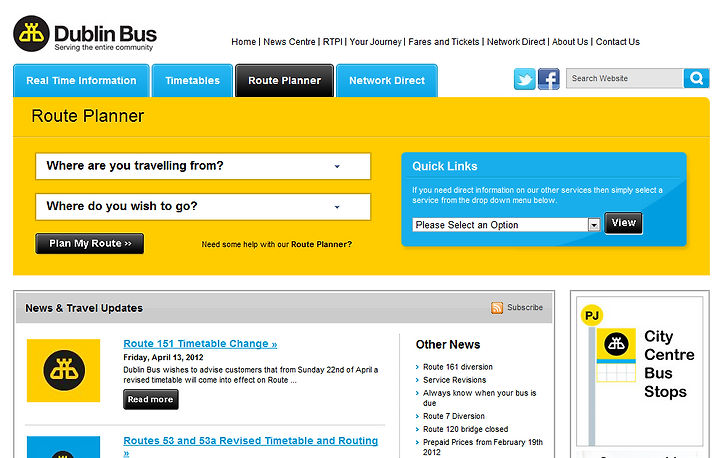Screen dimensions: 720x458
Task: Click the Dublin Bus logo
Action: tap(85, 34)
